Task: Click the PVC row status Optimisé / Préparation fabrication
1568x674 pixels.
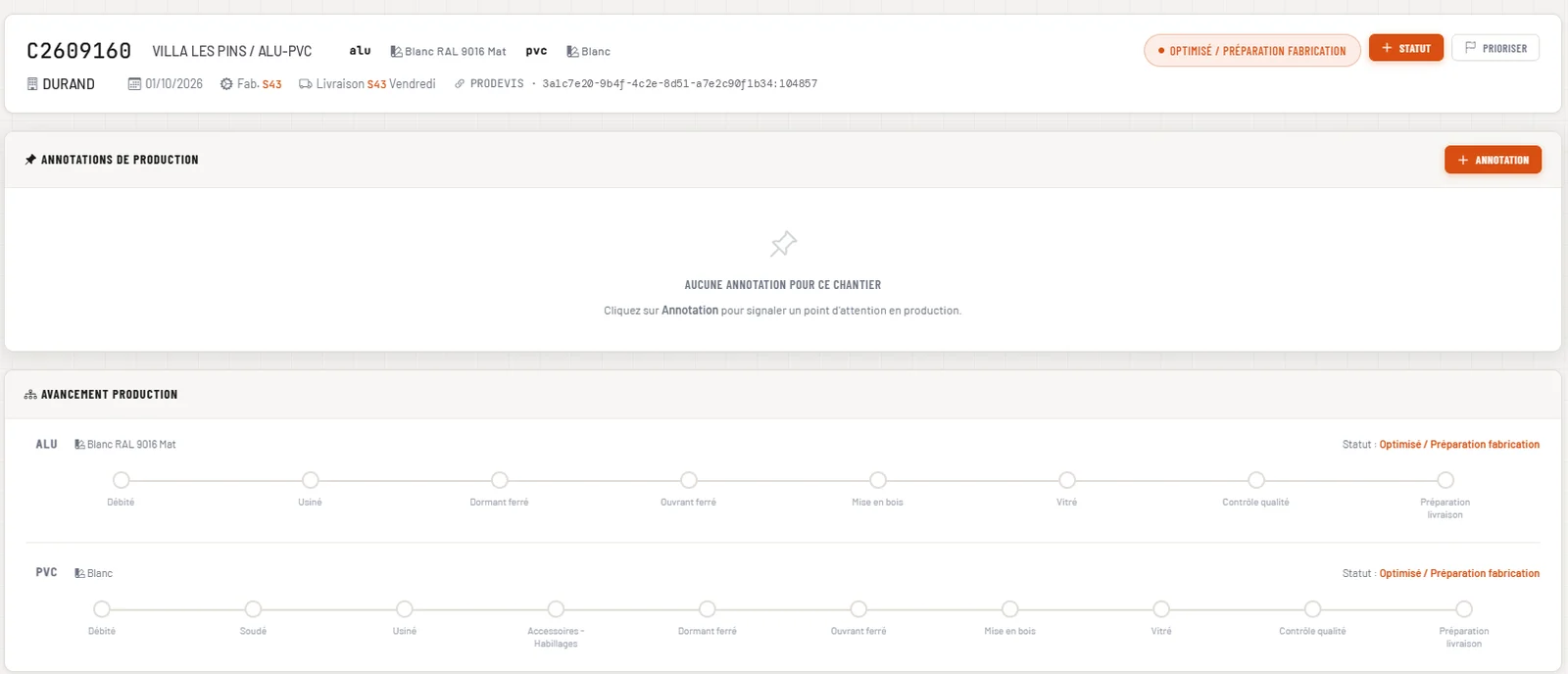Action: click(1459, 574)
